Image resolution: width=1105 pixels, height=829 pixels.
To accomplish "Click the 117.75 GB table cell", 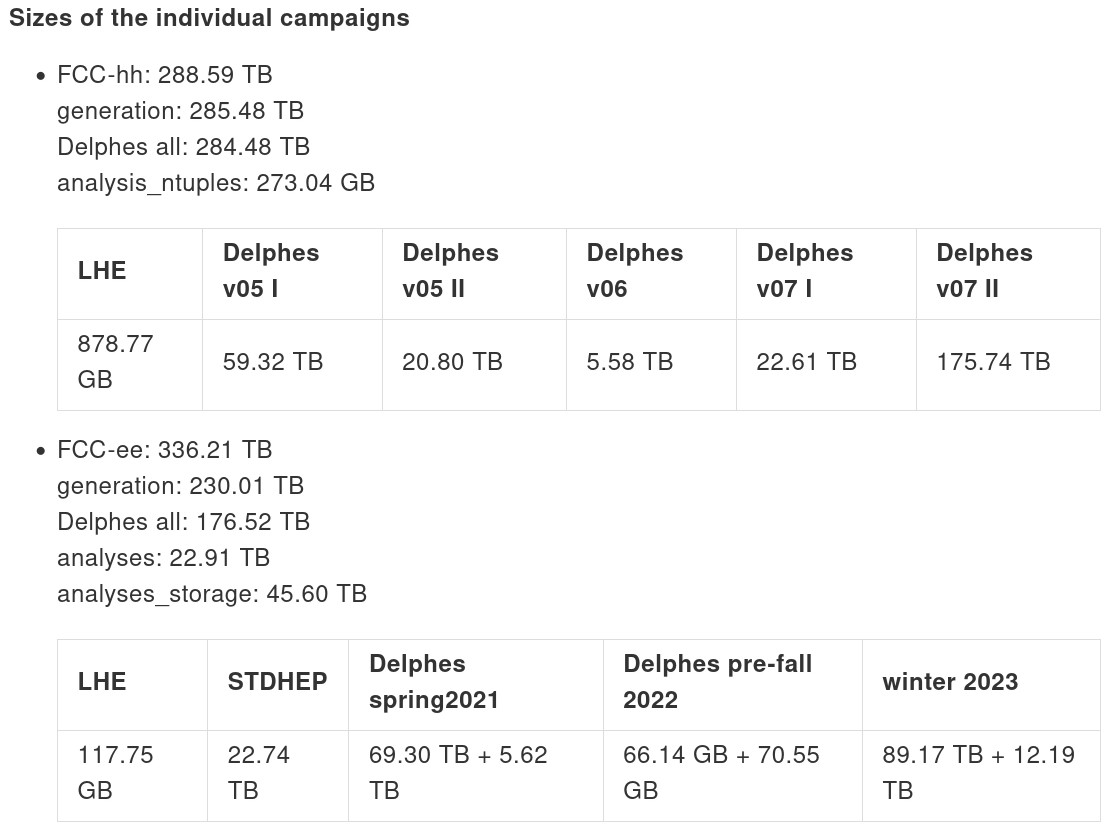I will tap(116, 773).
